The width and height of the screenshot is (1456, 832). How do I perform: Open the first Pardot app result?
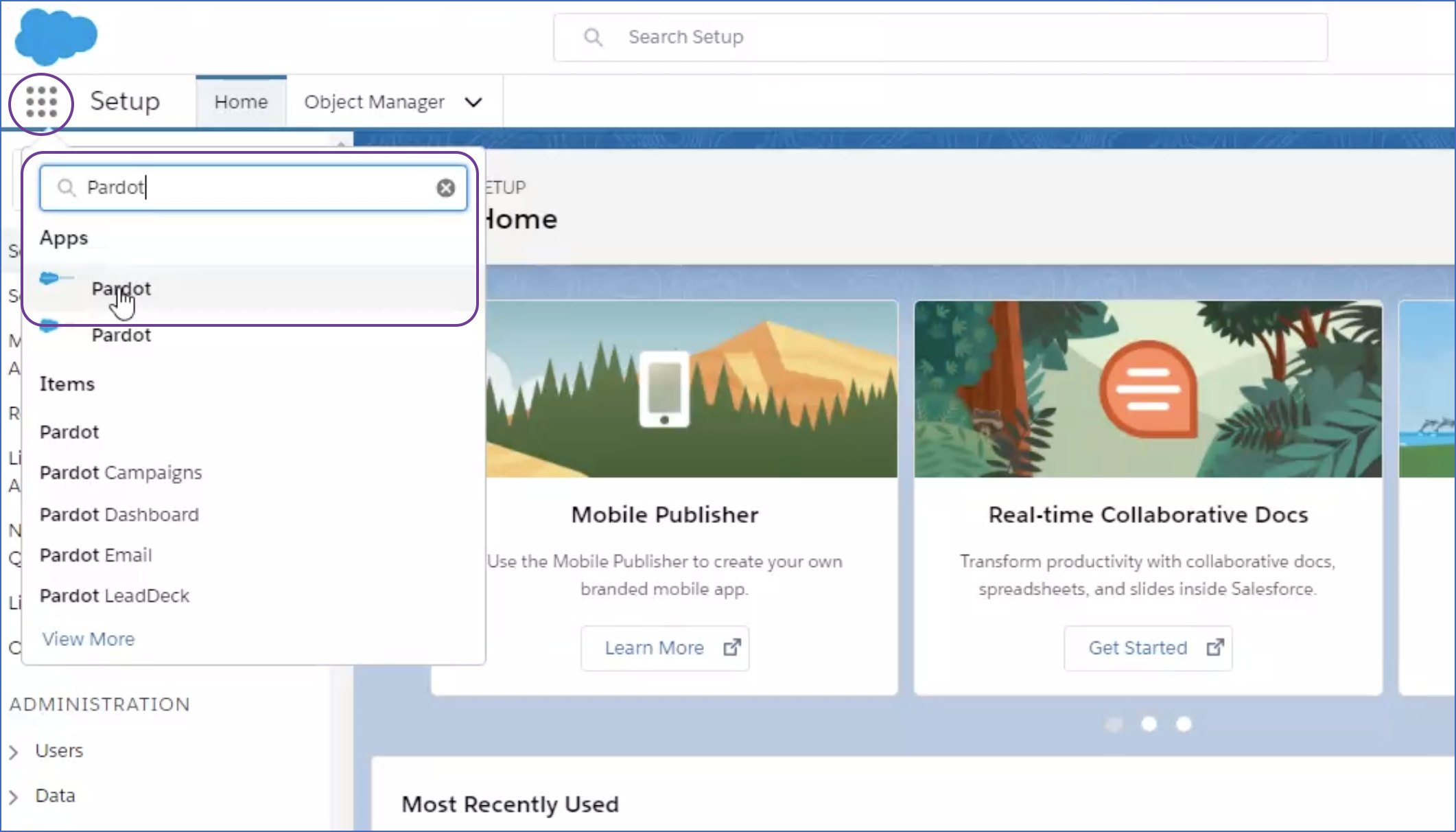[x=250, y=288]
